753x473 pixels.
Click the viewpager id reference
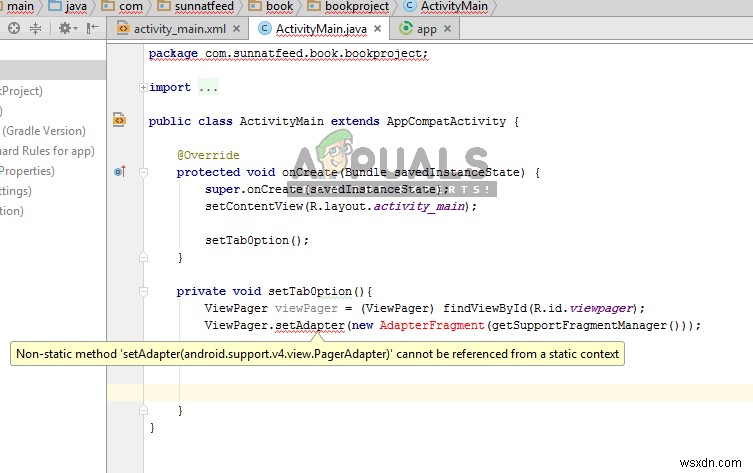tap(601, 308)
